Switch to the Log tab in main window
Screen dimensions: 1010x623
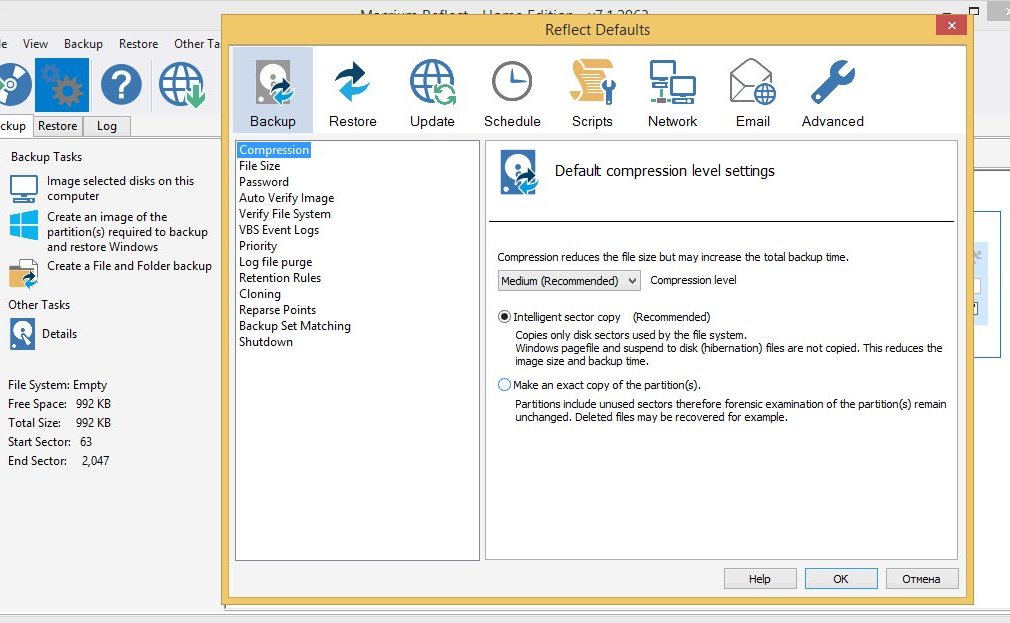tap(107, 126)
